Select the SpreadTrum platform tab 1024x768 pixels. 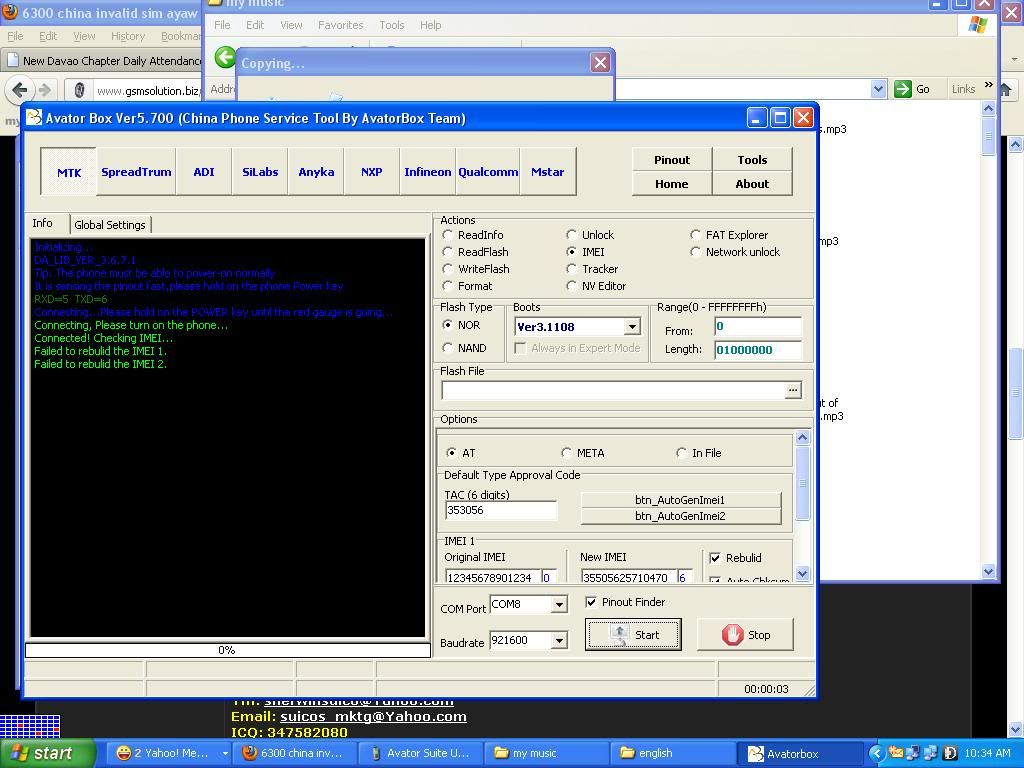(136, 172)
